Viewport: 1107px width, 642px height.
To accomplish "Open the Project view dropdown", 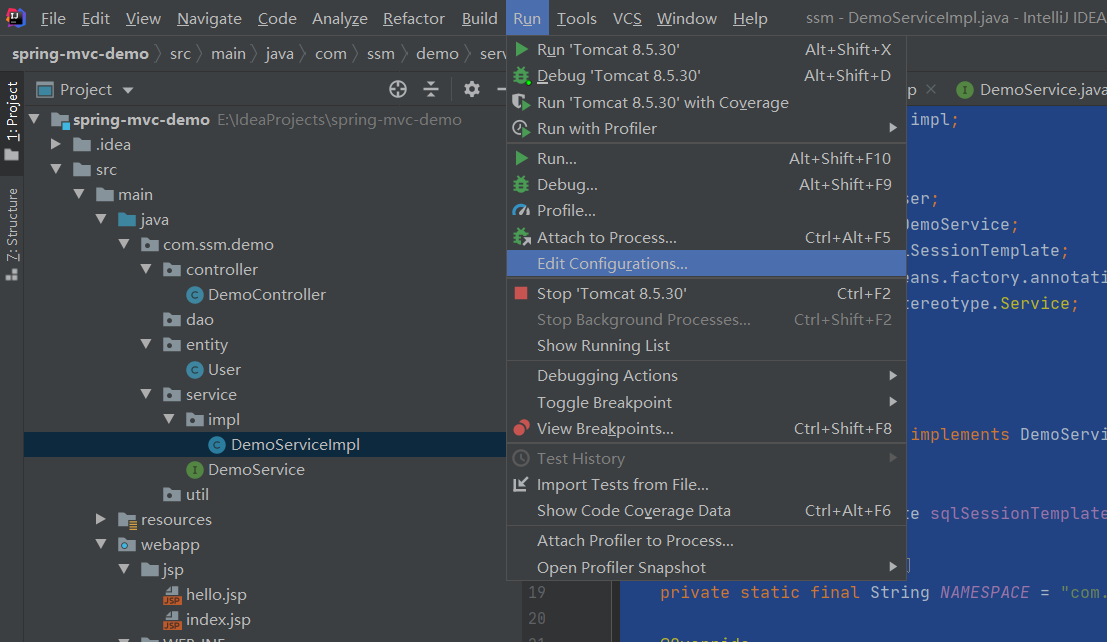I will pyautogui.click(x=128, y=90).
